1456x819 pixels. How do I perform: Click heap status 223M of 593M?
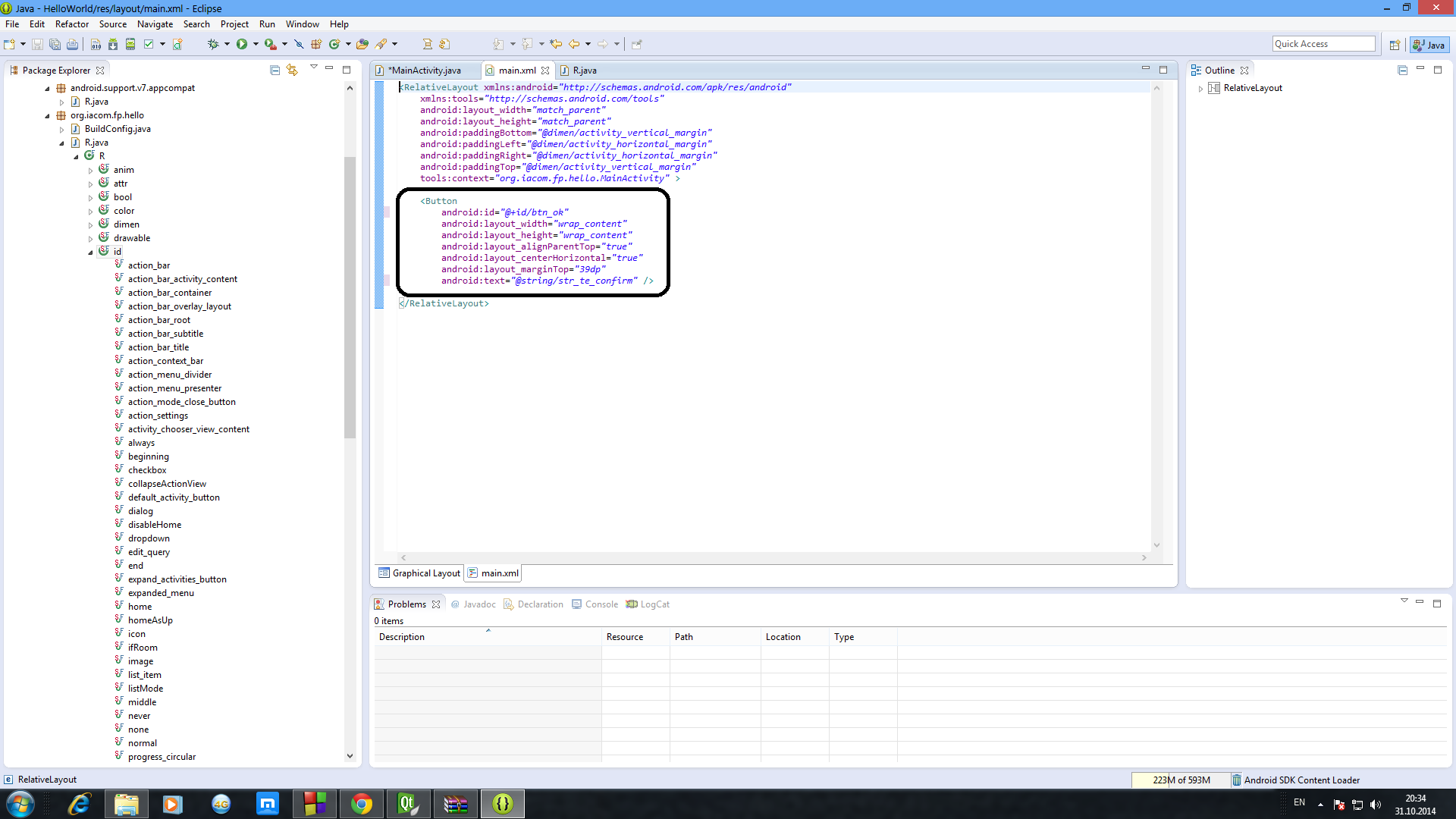[x=1181, y=780]
